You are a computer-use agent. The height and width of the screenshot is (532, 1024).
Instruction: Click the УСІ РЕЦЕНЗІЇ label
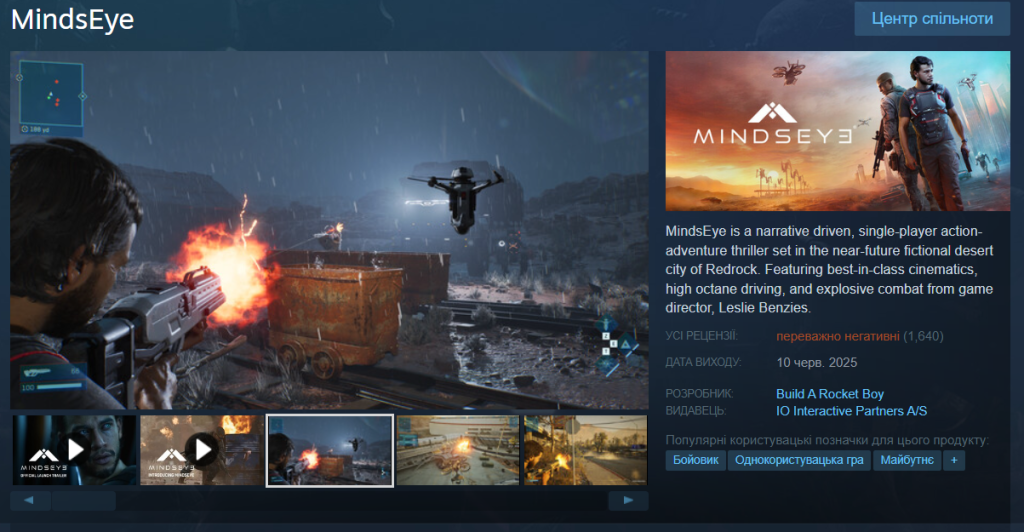coord(701,336)
